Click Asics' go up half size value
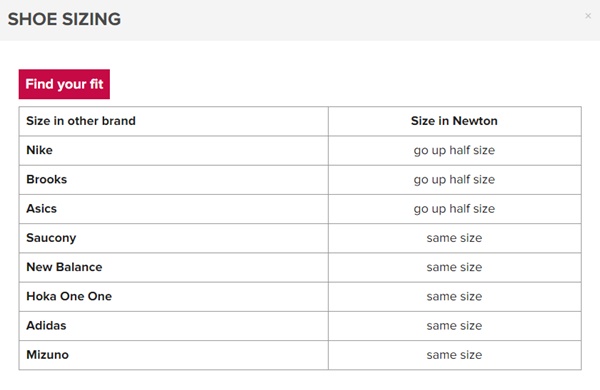600x390 pixels. [454, 209]
